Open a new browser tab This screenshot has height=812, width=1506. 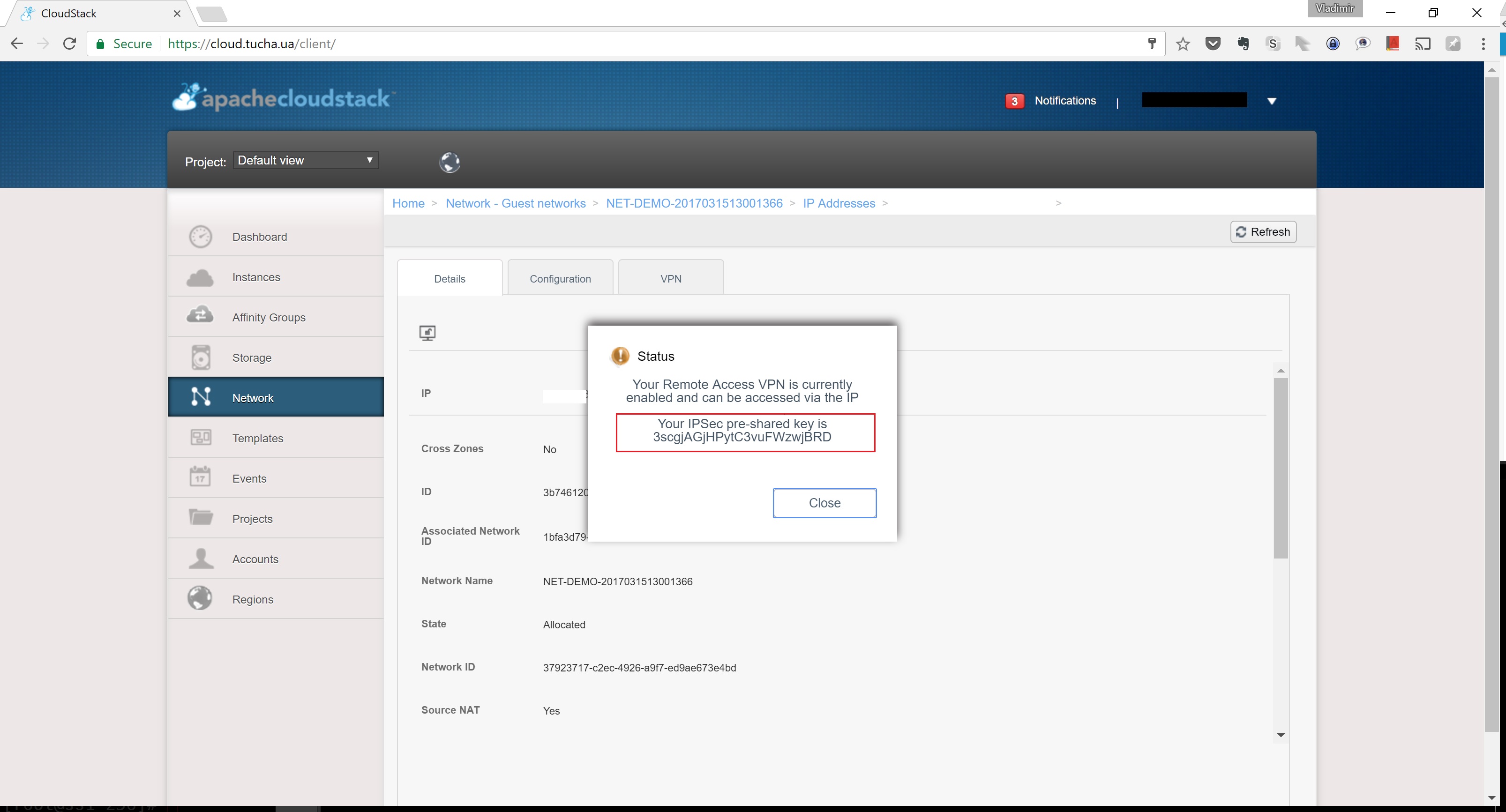click(212, 14)
